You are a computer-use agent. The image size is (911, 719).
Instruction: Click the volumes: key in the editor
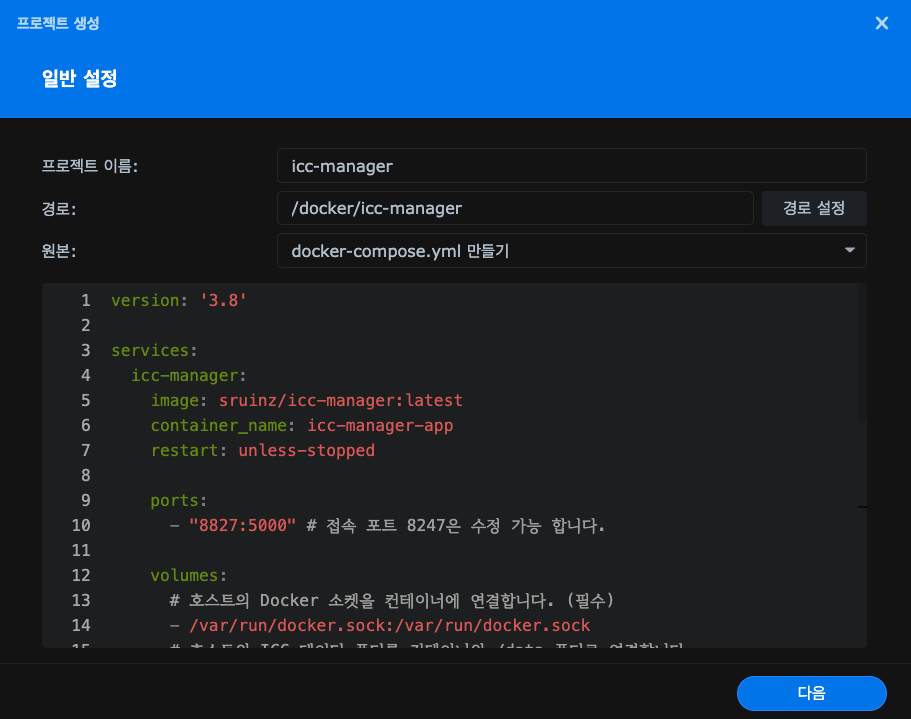click(188, 575)
